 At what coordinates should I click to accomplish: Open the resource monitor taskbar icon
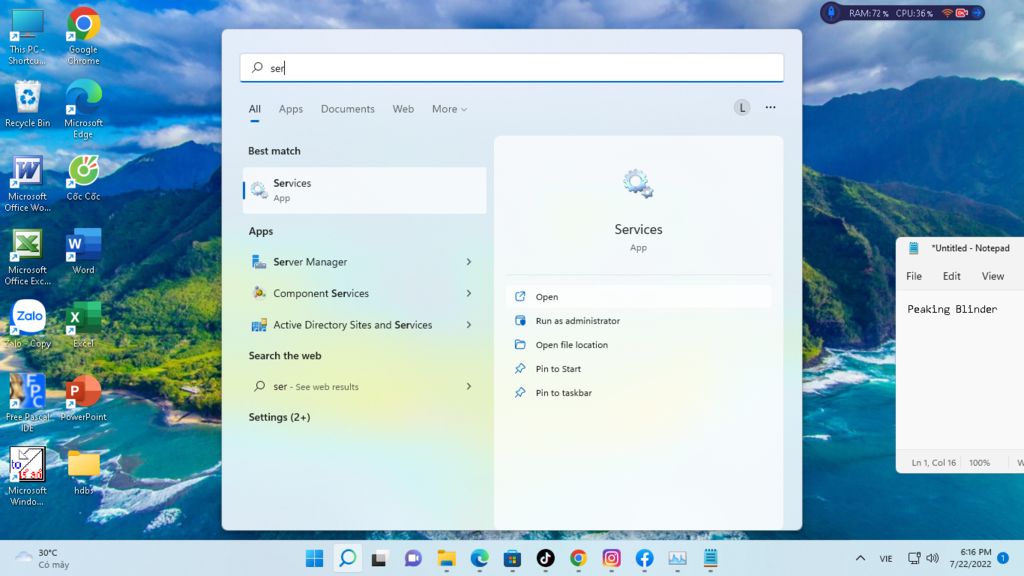pyautogui.click(x=677, y=558)
